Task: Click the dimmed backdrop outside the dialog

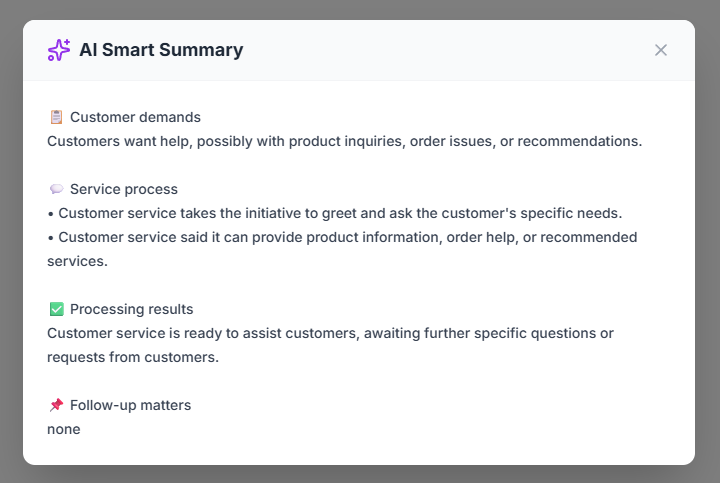Action: click(10, 240)
